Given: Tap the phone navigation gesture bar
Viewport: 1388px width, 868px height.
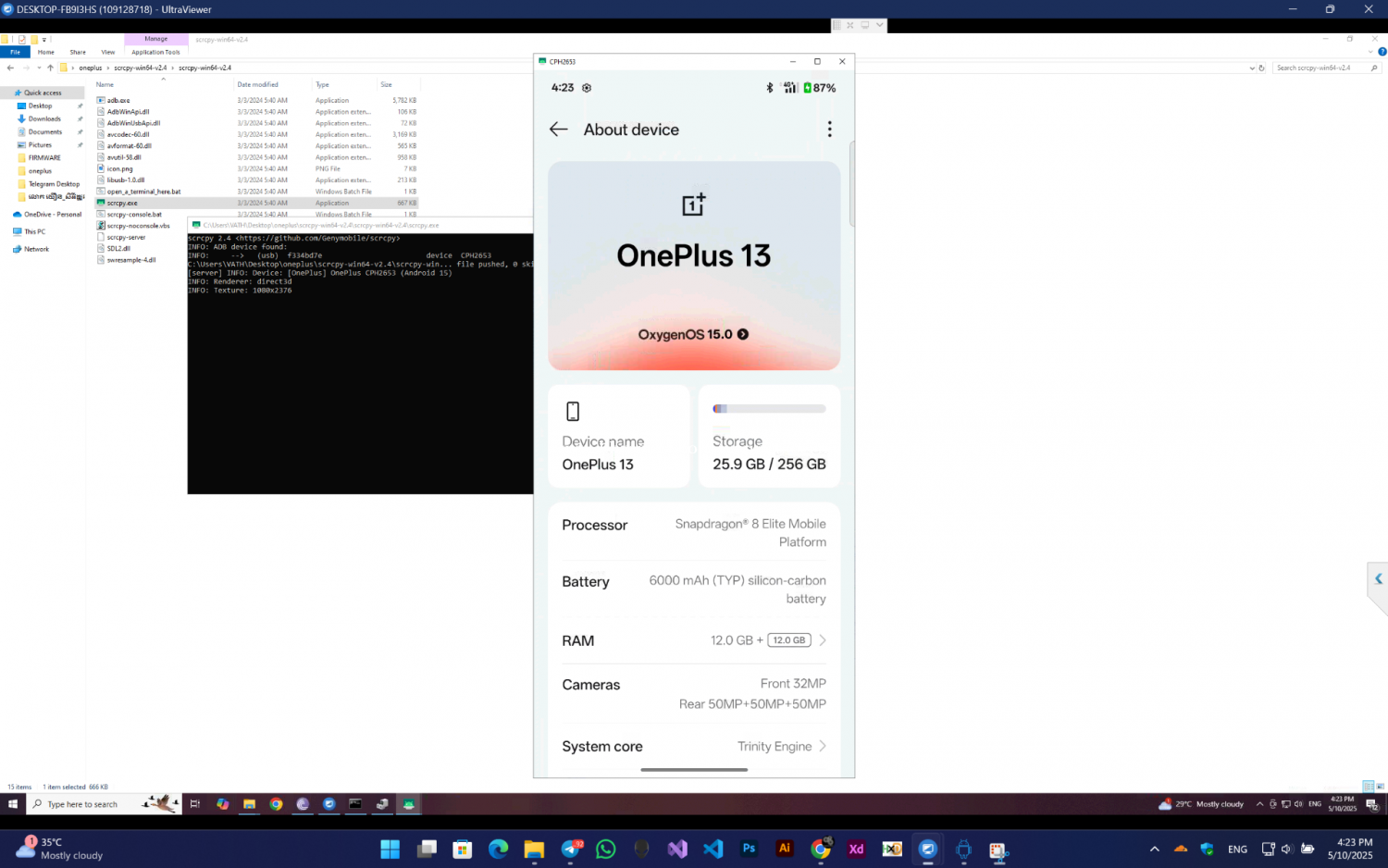Looking at the screenshot, I should 694,770.
